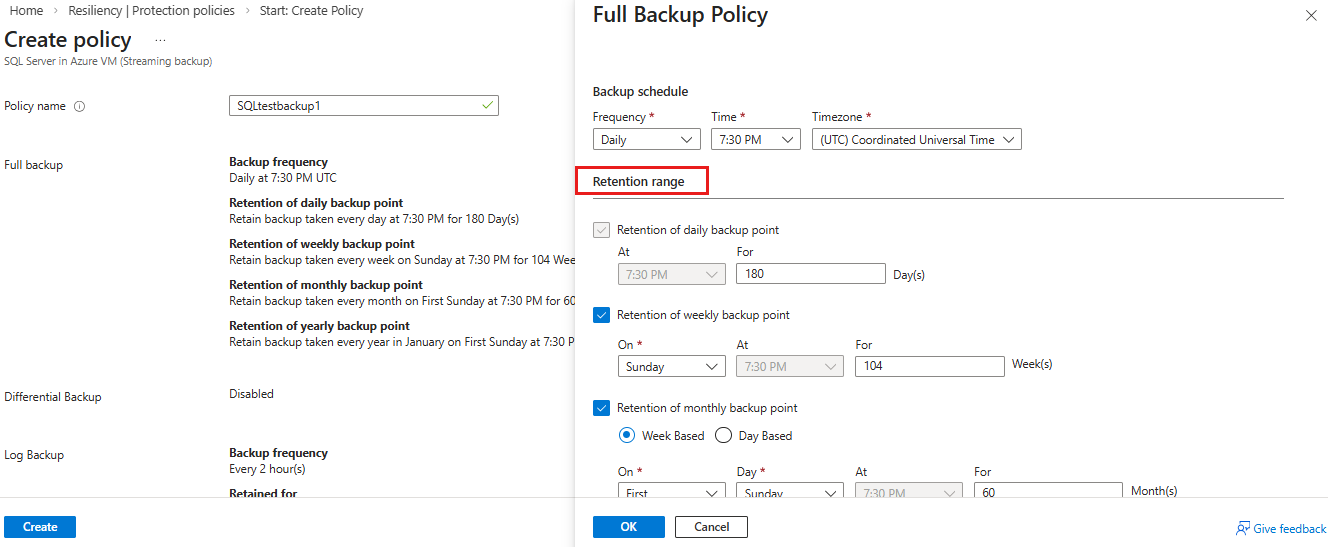Image resolution: width=1328 pixels, height=547 pixels.
Task: Click the daily retention days field
Action: coord(810,274)
